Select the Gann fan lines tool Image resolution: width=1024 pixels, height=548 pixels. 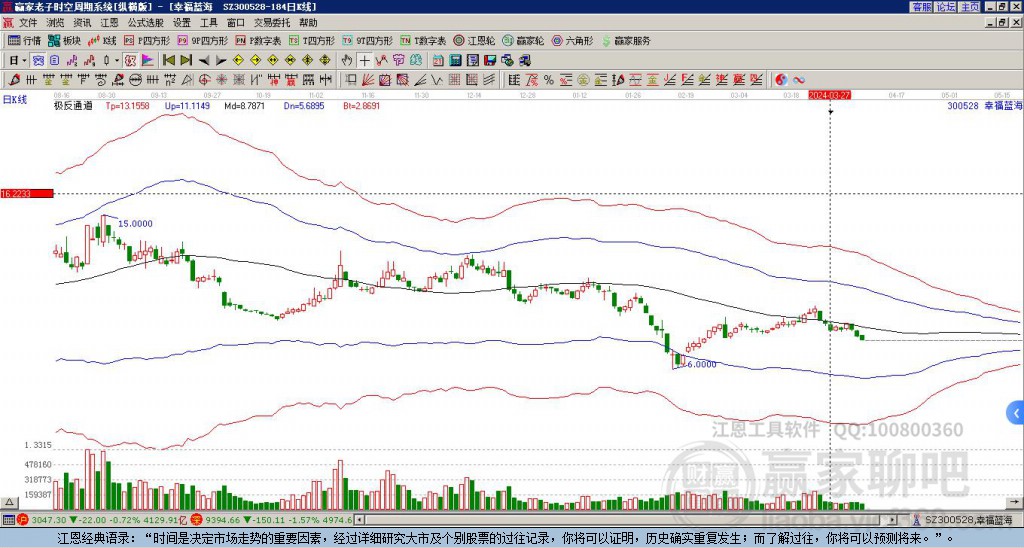tap(368, 80)
